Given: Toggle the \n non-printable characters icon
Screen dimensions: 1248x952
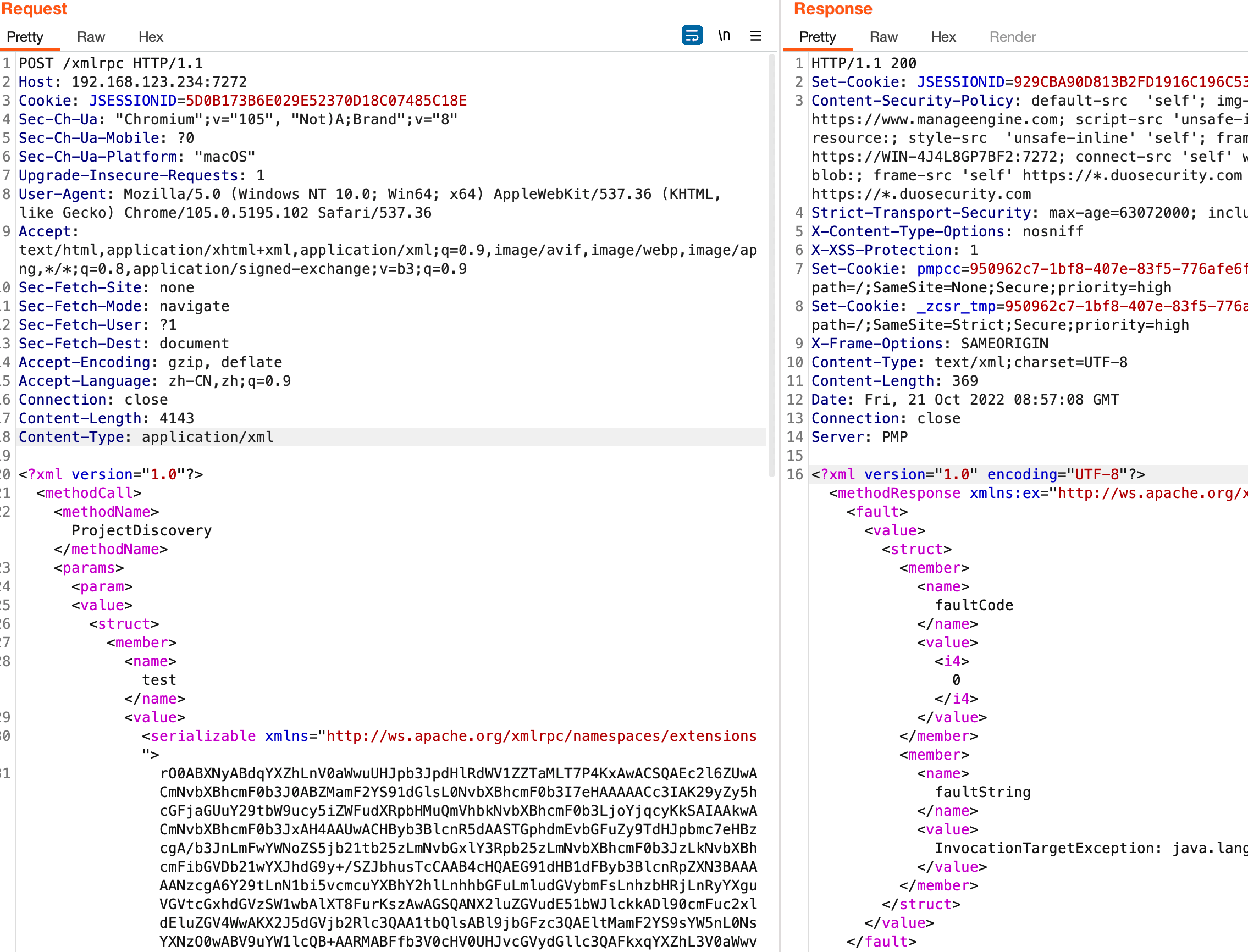Looking at the screenshot, I should pyautogui.click(x=724, y=36).
